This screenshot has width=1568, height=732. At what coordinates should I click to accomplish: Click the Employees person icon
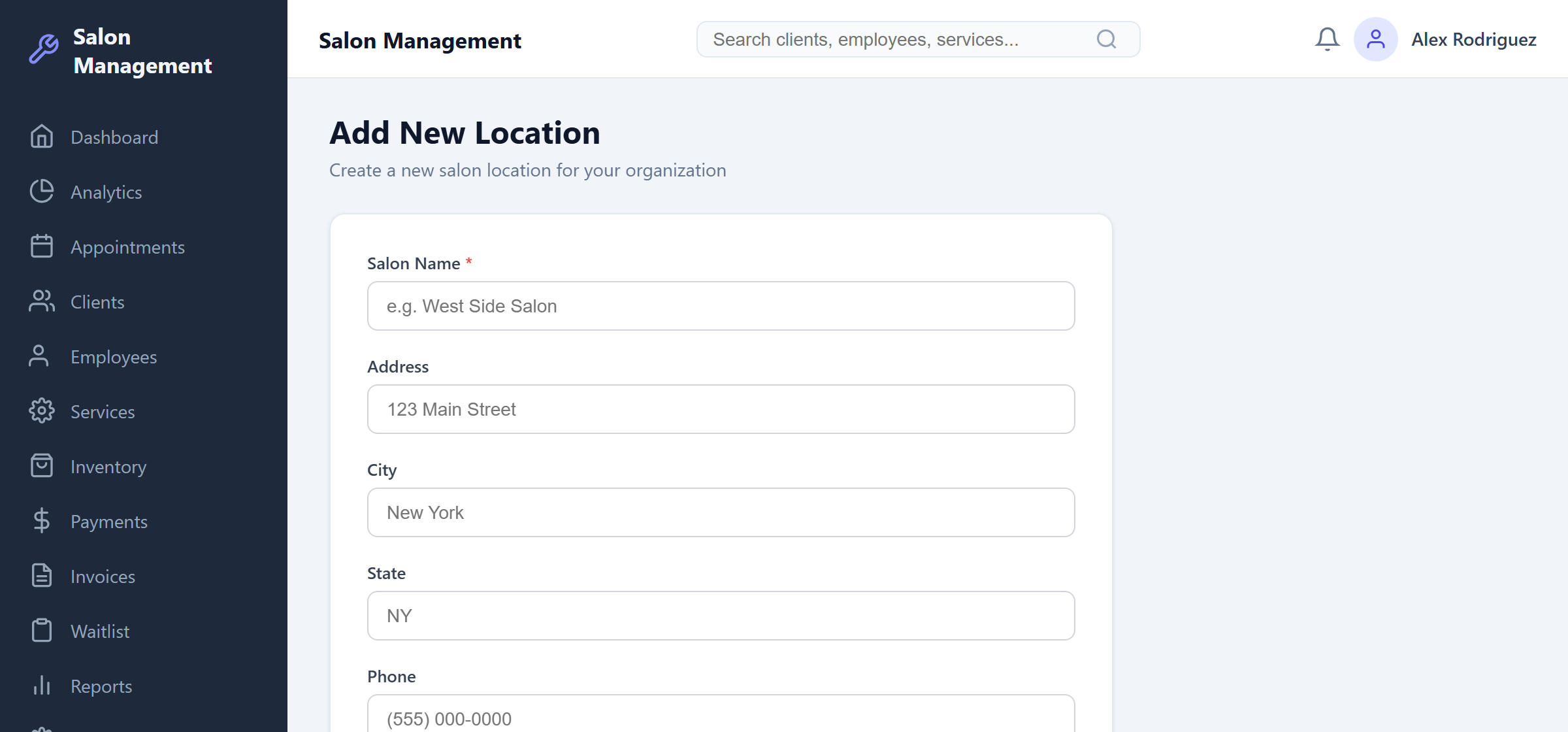click(x=42, y=356)
